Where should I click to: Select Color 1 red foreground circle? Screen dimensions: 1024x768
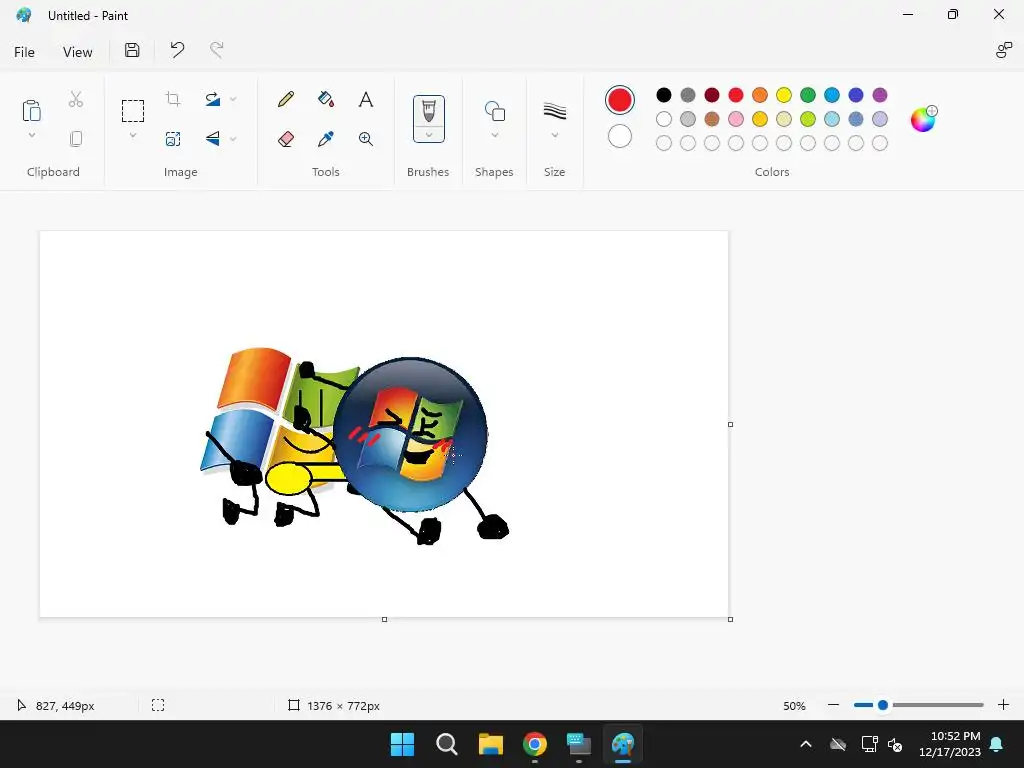click(620, 100)
